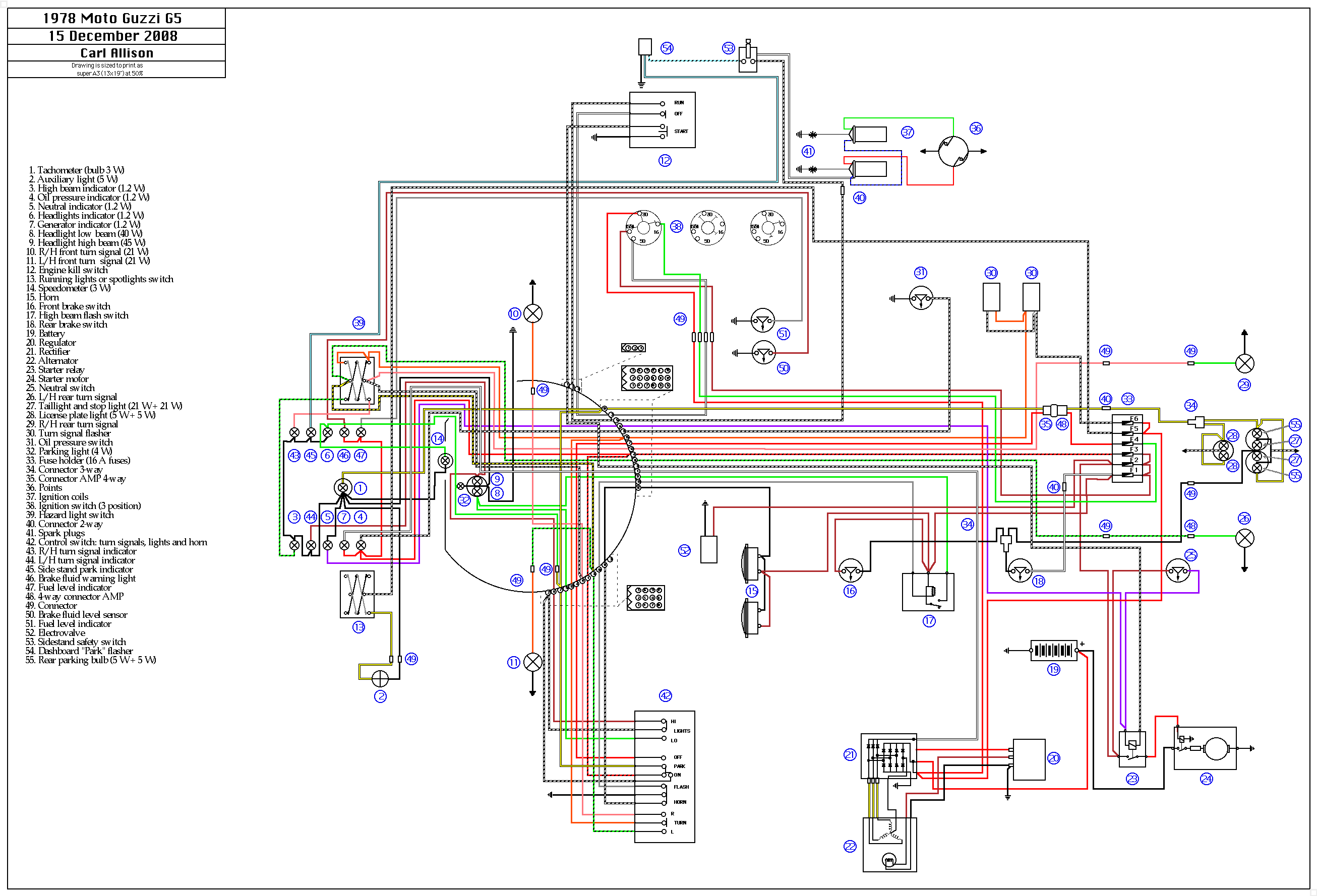1317x896 pixels.
Task: Click the hazard light switch symbol labeled 39
Action: 356,379
